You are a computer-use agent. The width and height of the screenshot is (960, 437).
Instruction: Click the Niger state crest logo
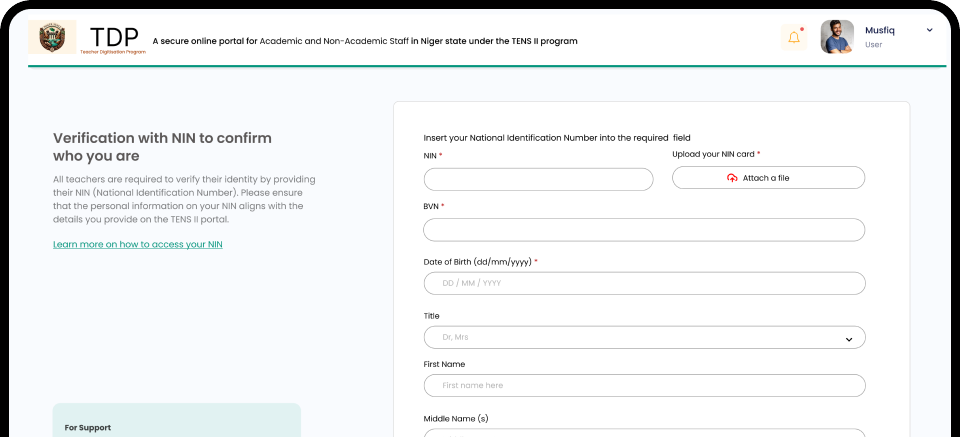pos(52,37)
